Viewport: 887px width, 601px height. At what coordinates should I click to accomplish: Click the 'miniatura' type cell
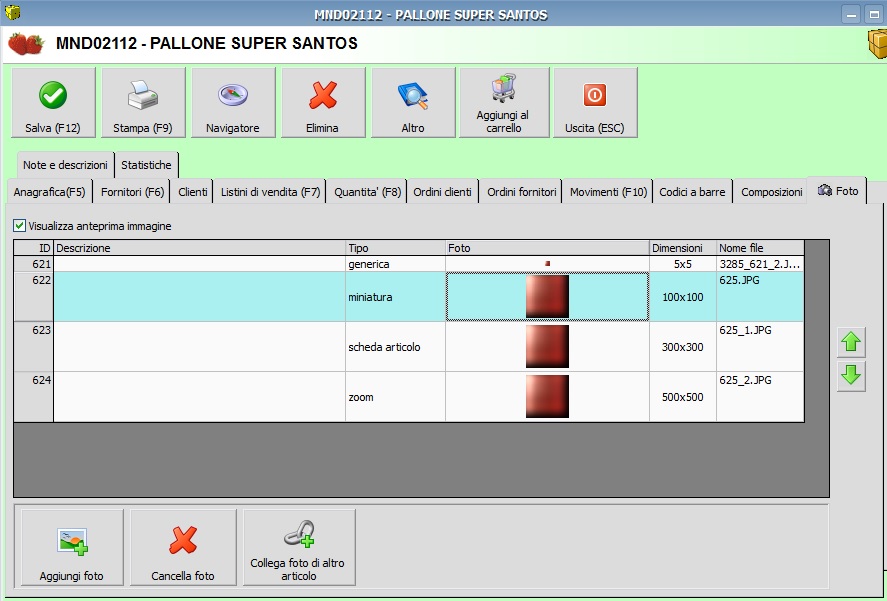395,297
